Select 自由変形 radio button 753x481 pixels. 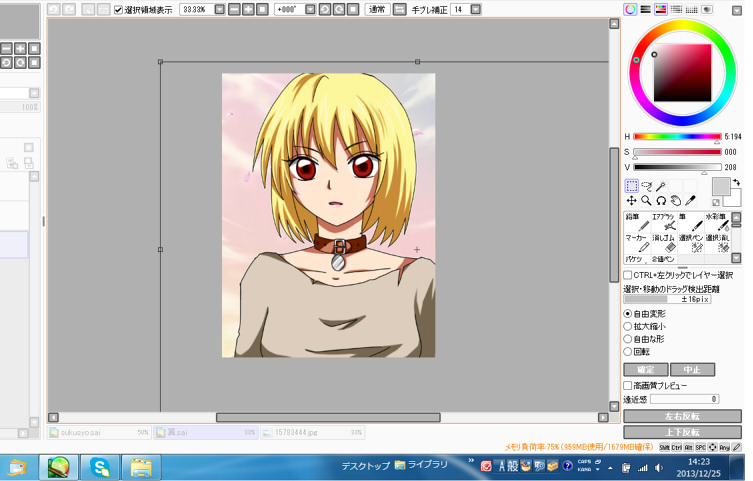point(628,313)
